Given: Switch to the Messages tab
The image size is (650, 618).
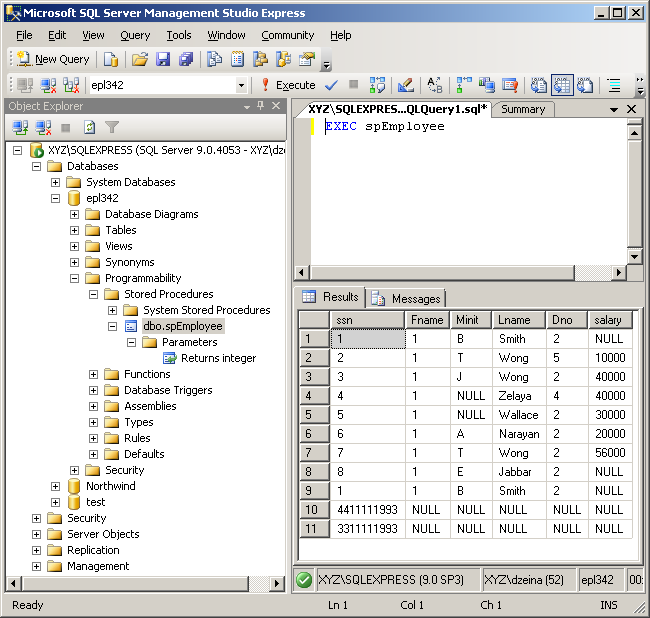Looking at the screenshot, I should pyautogui.click(x=407, y=298).
